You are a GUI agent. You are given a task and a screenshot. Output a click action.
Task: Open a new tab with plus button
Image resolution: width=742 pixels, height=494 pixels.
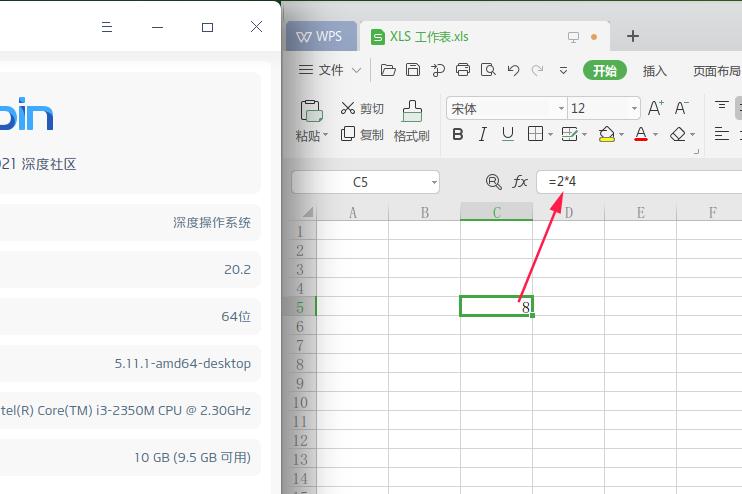(x=633, y=36)
